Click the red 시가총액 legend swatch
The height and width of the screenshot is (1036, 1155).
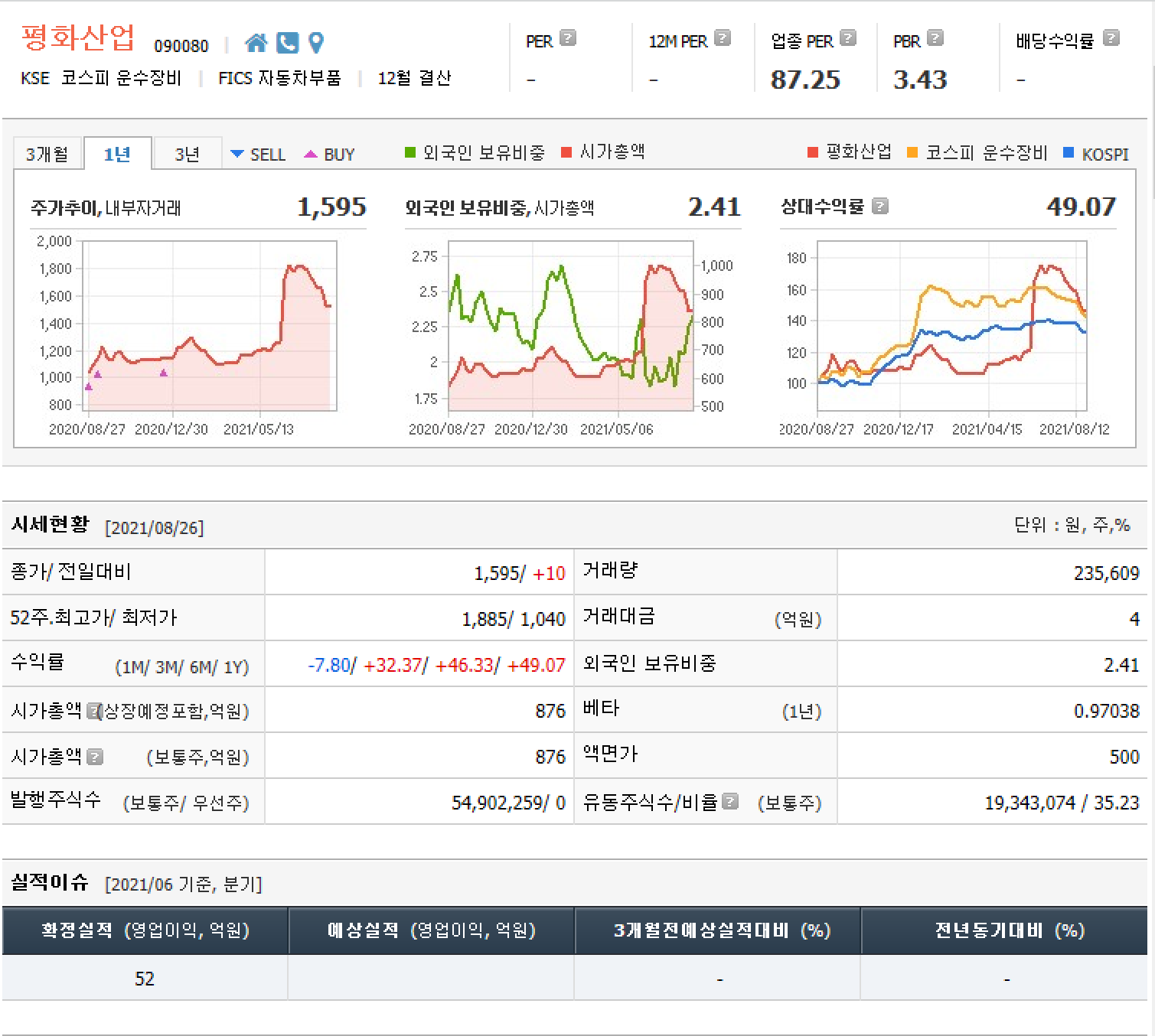pyautogui.click(x=566, y=152)
